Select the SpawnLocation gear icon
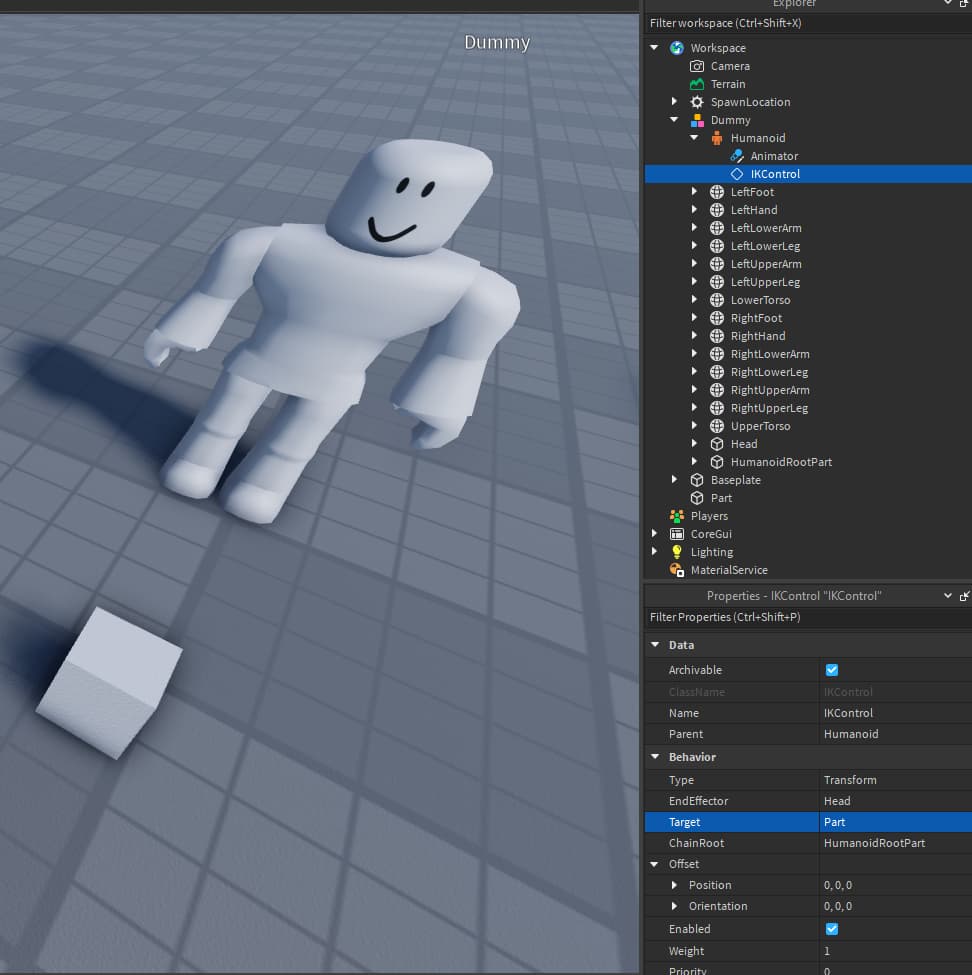Viewport: 972px width, 975px height. [698, 101]
